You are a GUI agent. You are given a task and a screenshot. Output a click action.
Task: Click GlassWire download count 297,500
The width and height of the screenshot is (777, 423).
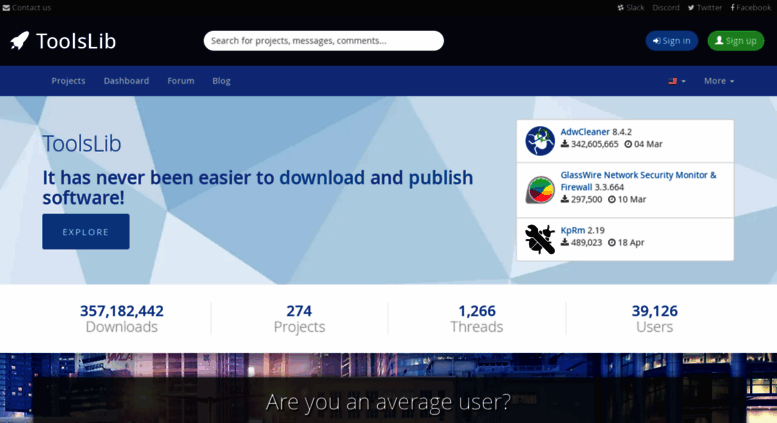pyautogui.click(x=581, y=199)
